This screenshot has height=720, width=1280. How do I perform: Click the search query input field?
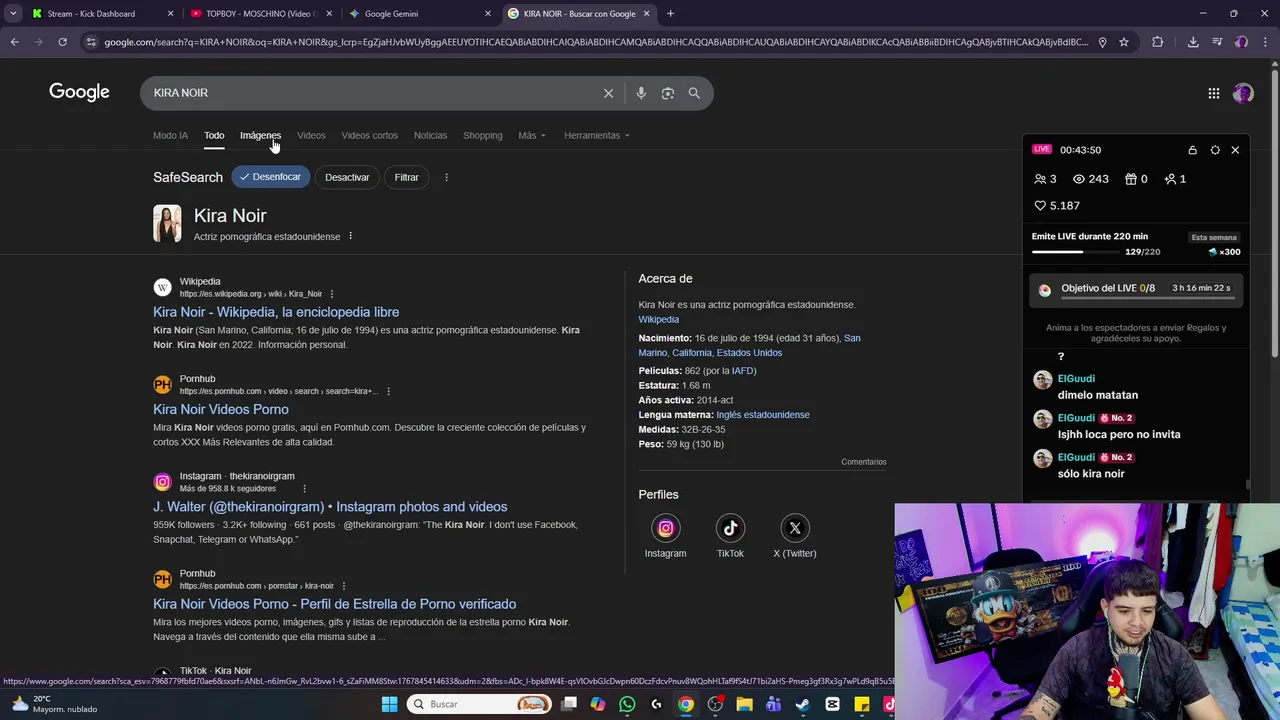coord(370,93)
